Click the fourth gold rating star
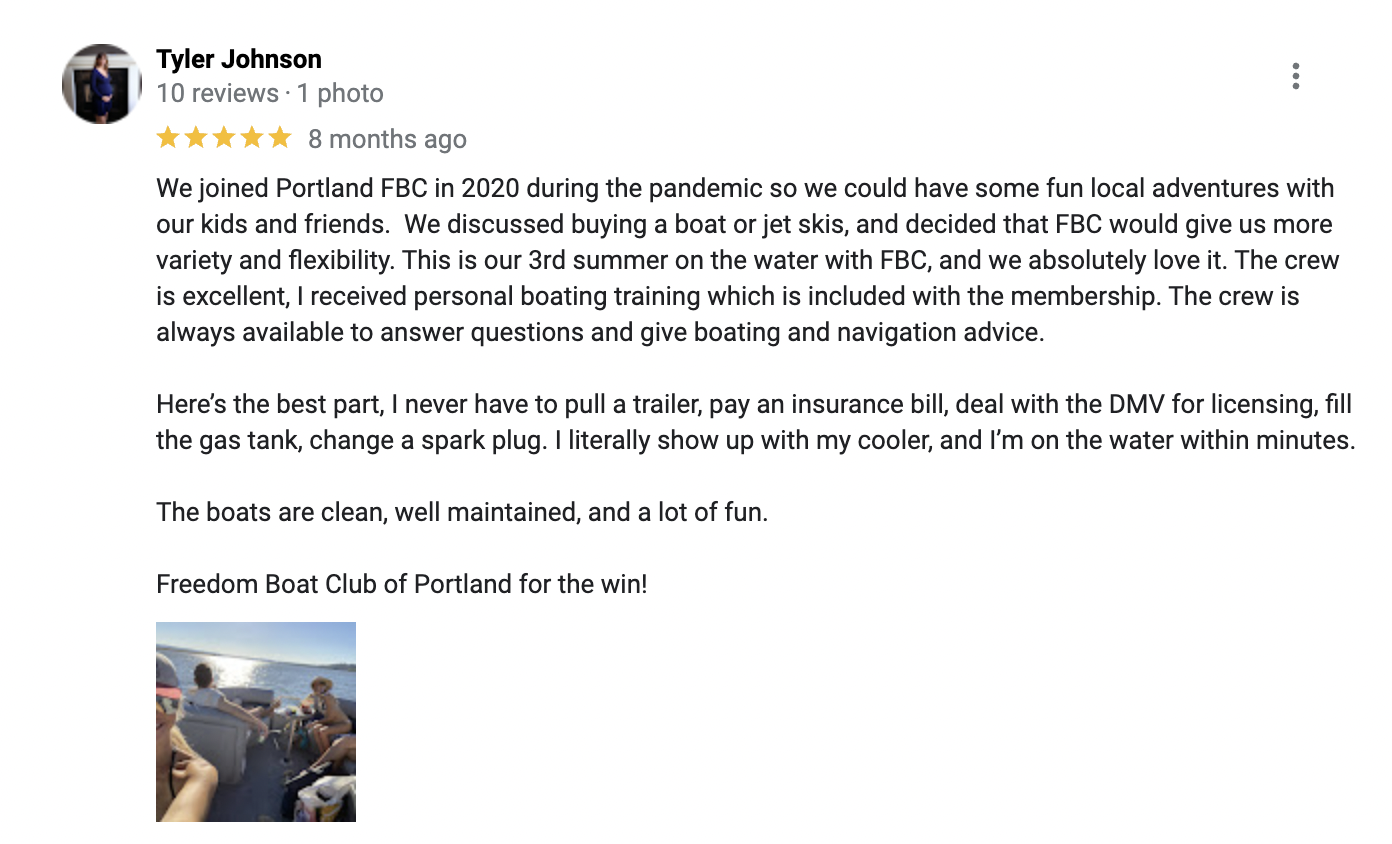The image size is (1392, 844). 252,138
